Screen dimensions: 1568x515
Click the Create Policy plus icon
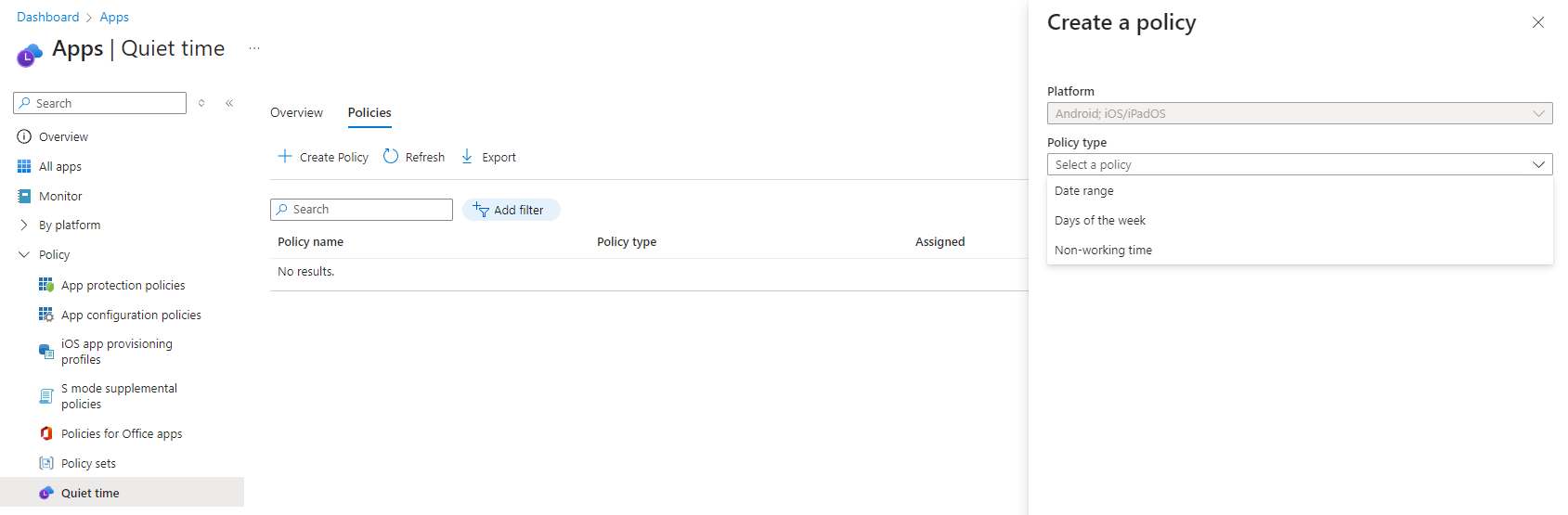pos(285,157)
